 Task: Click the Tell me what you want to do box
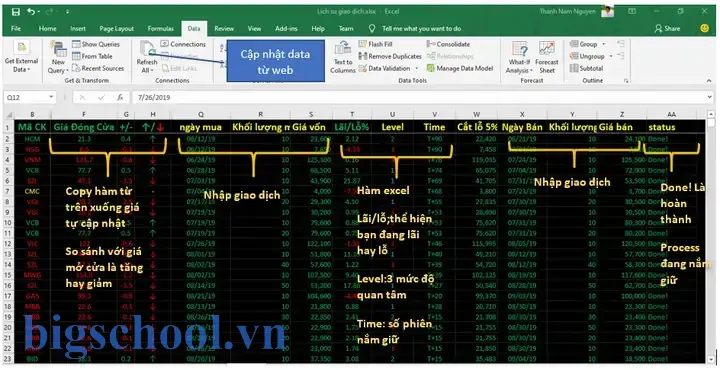coord(422,28)
